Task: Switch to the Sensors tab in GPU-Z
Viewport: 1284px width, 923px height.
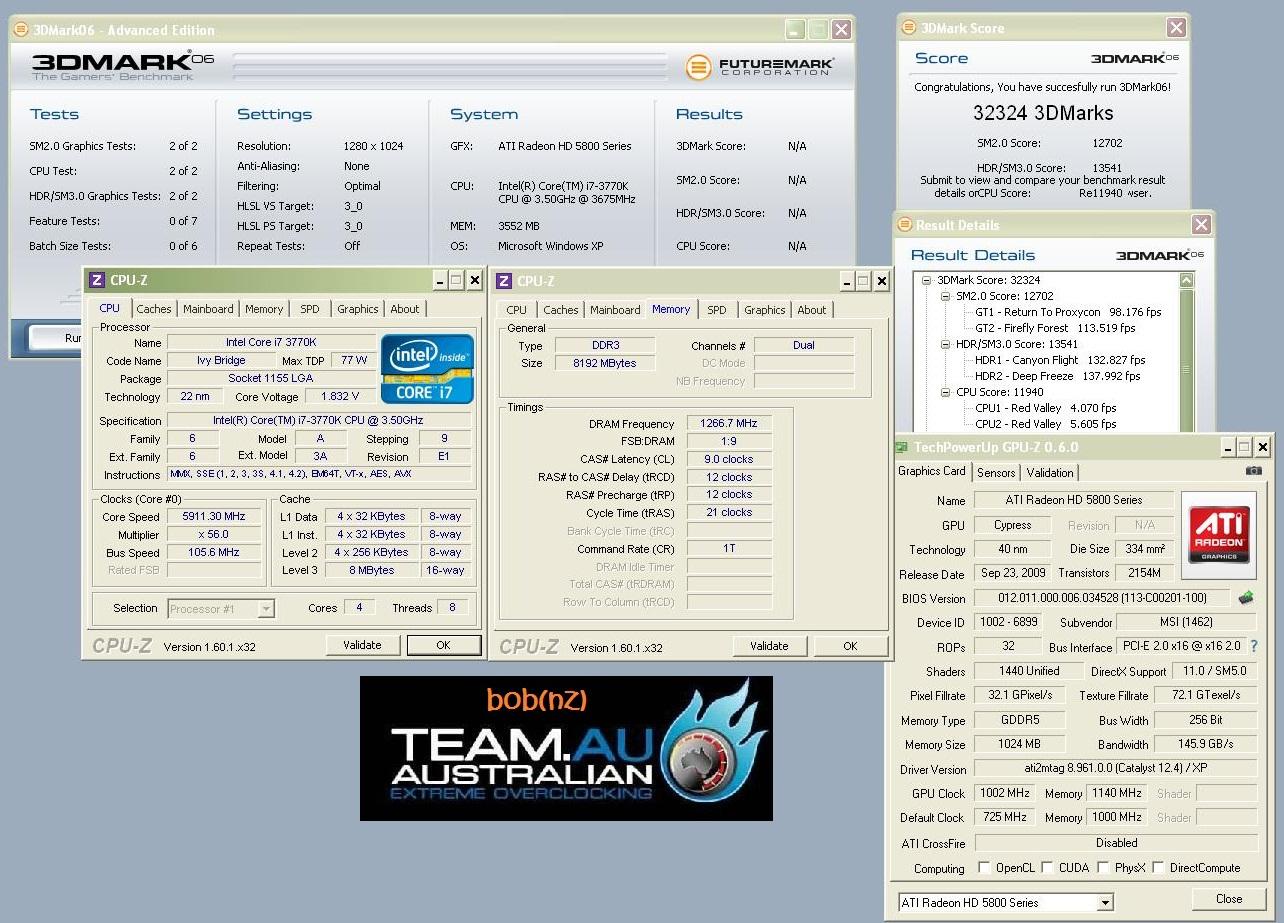Action: [995, 472]
